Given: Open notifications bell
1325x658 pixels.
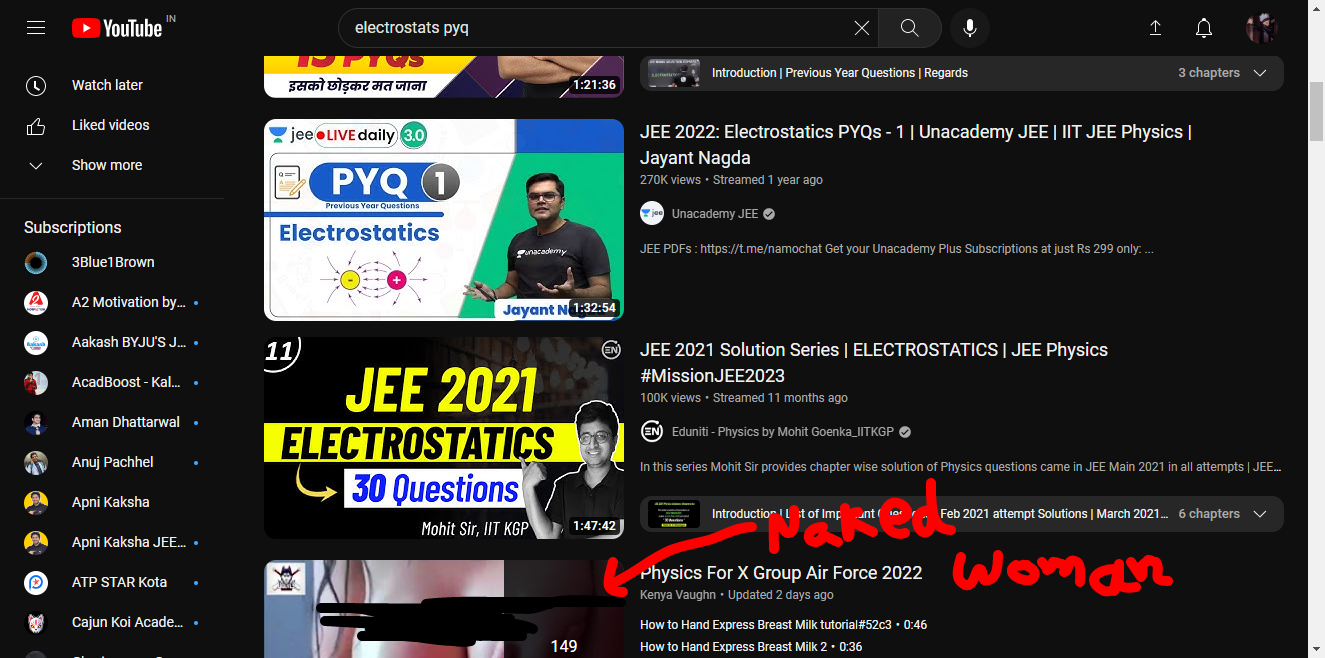Looking at the screenshot, I should [x=1204, y=28].
